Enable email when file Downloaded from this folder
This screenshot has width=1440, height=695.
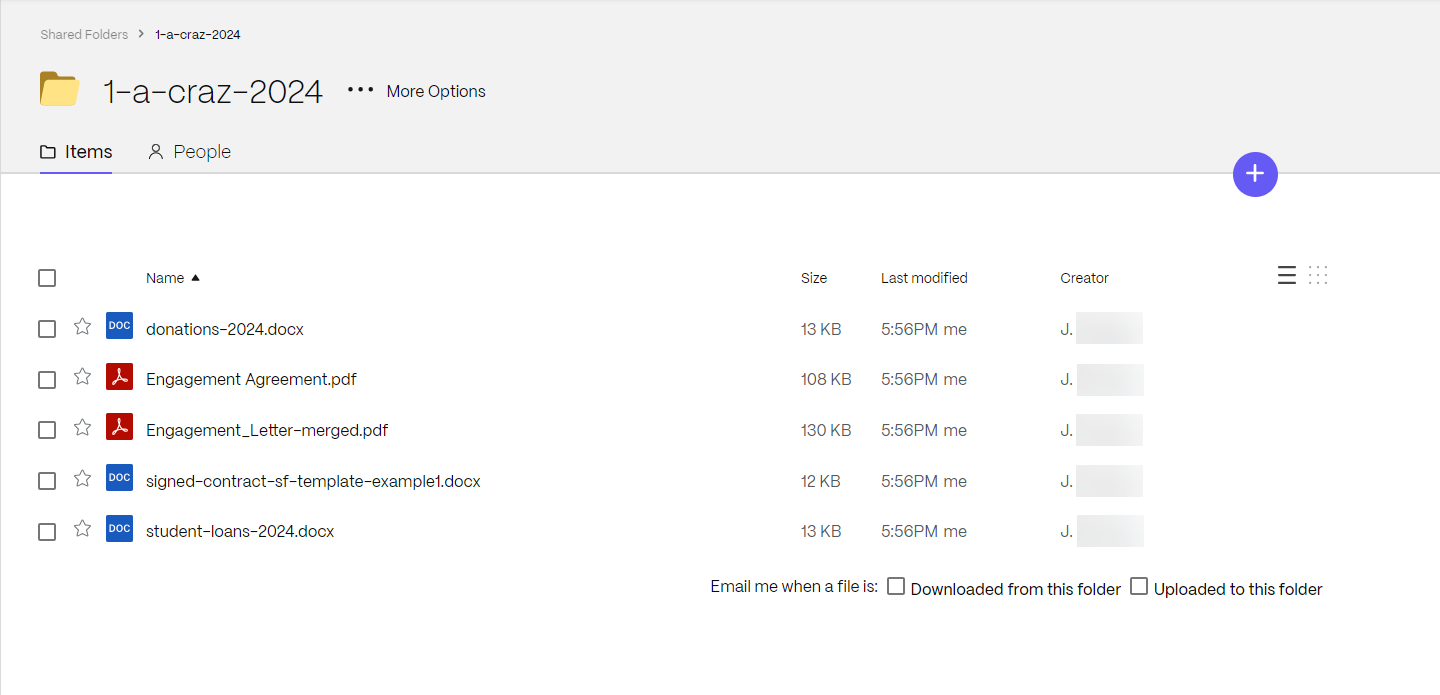pos(896,586)
